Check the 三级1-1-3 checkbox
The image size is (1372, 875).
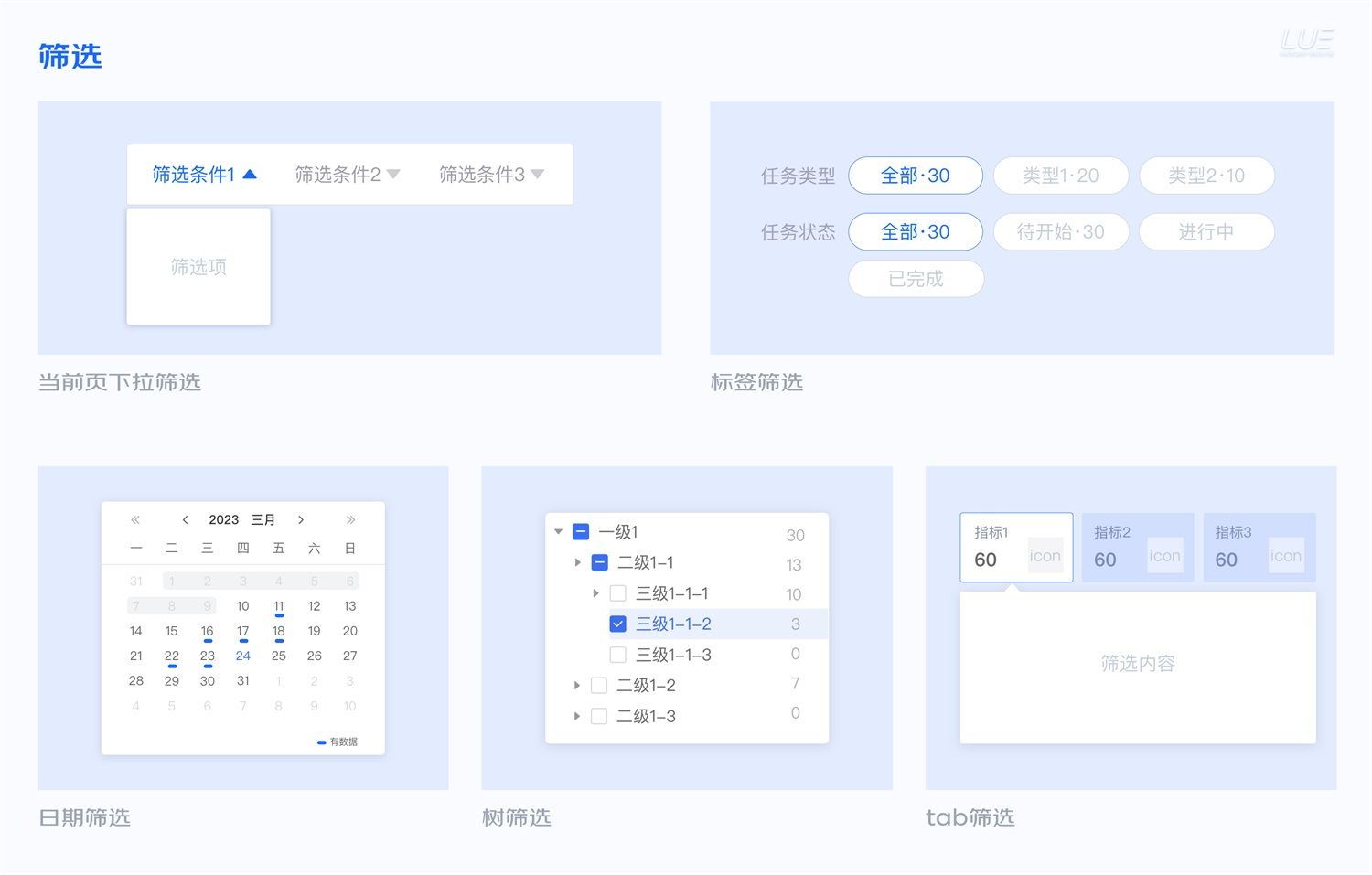617,655
